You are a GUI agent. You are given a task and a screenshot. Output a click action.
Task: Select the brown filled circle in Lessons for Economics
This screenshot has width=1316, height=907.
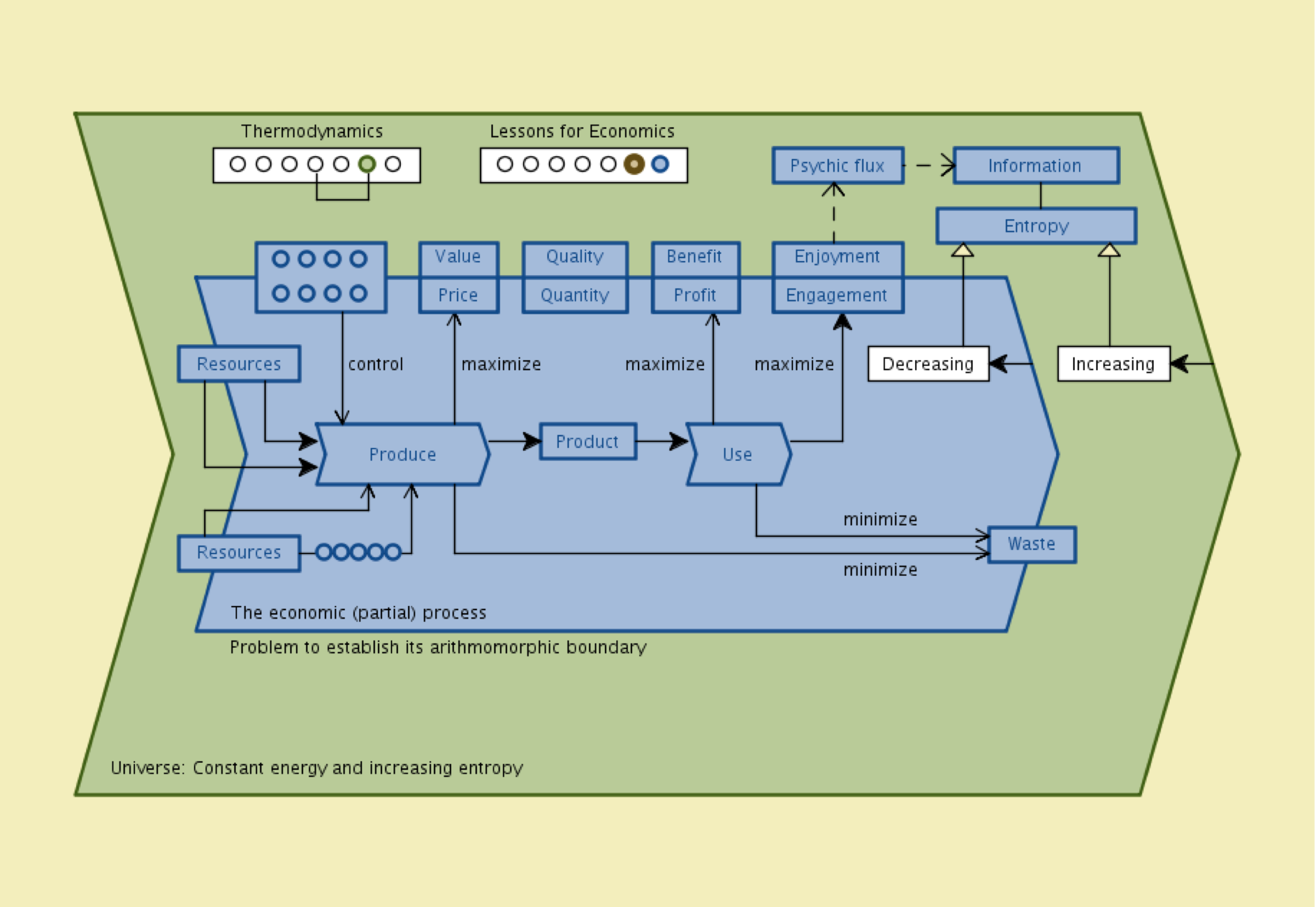(634, 165)
